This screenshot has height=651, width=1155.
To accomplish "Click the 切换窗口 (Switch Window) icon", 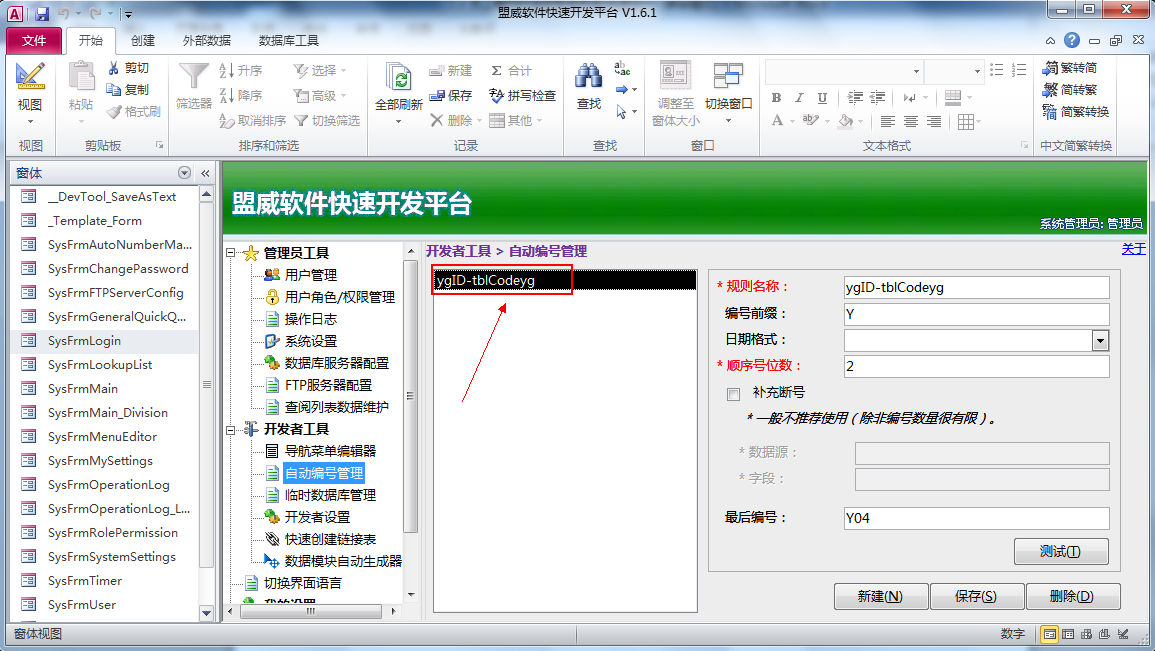I will [728, 77].
